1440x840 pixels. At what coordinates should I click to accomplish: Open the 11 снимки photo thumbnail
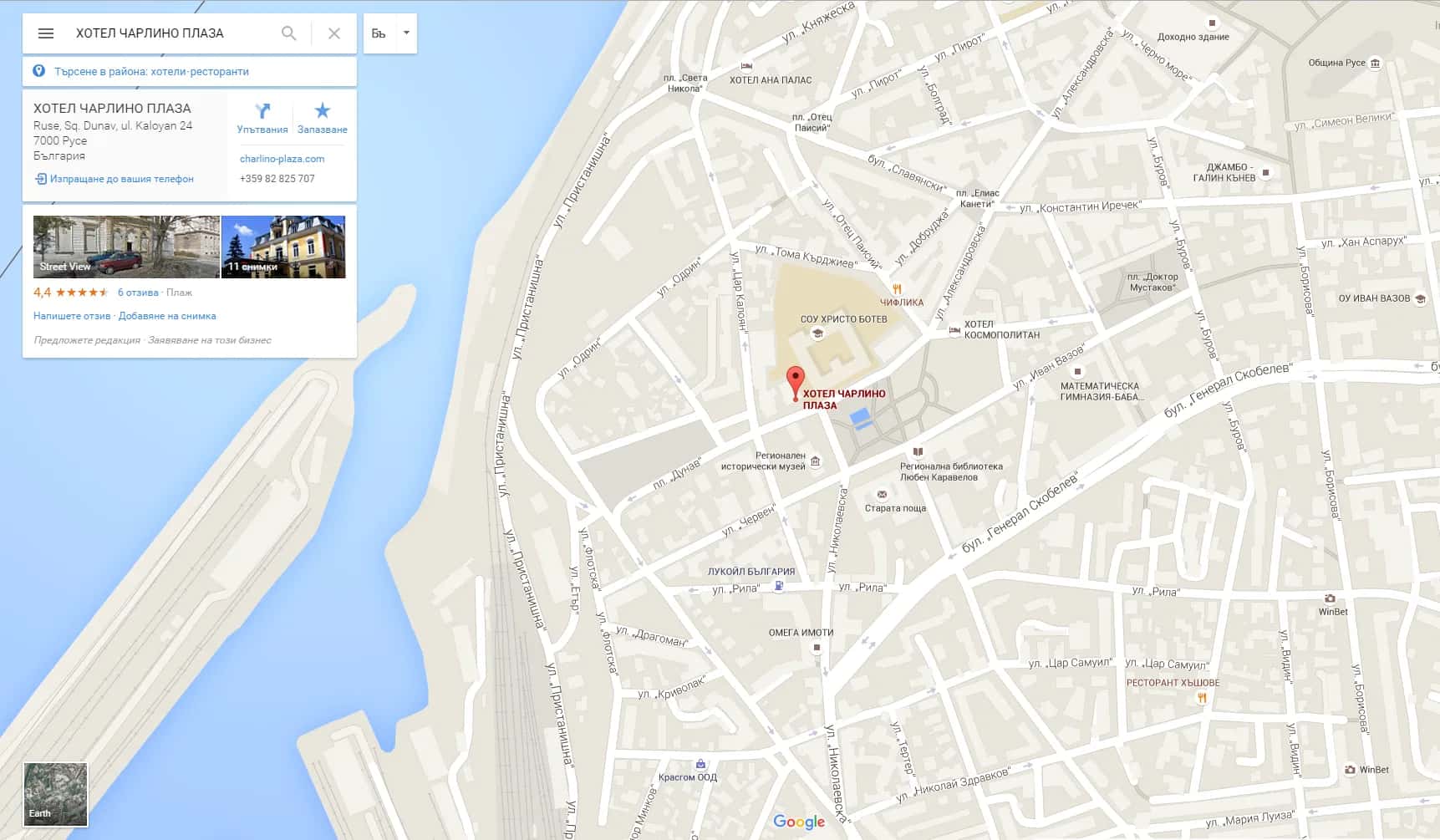coord(283,247)
